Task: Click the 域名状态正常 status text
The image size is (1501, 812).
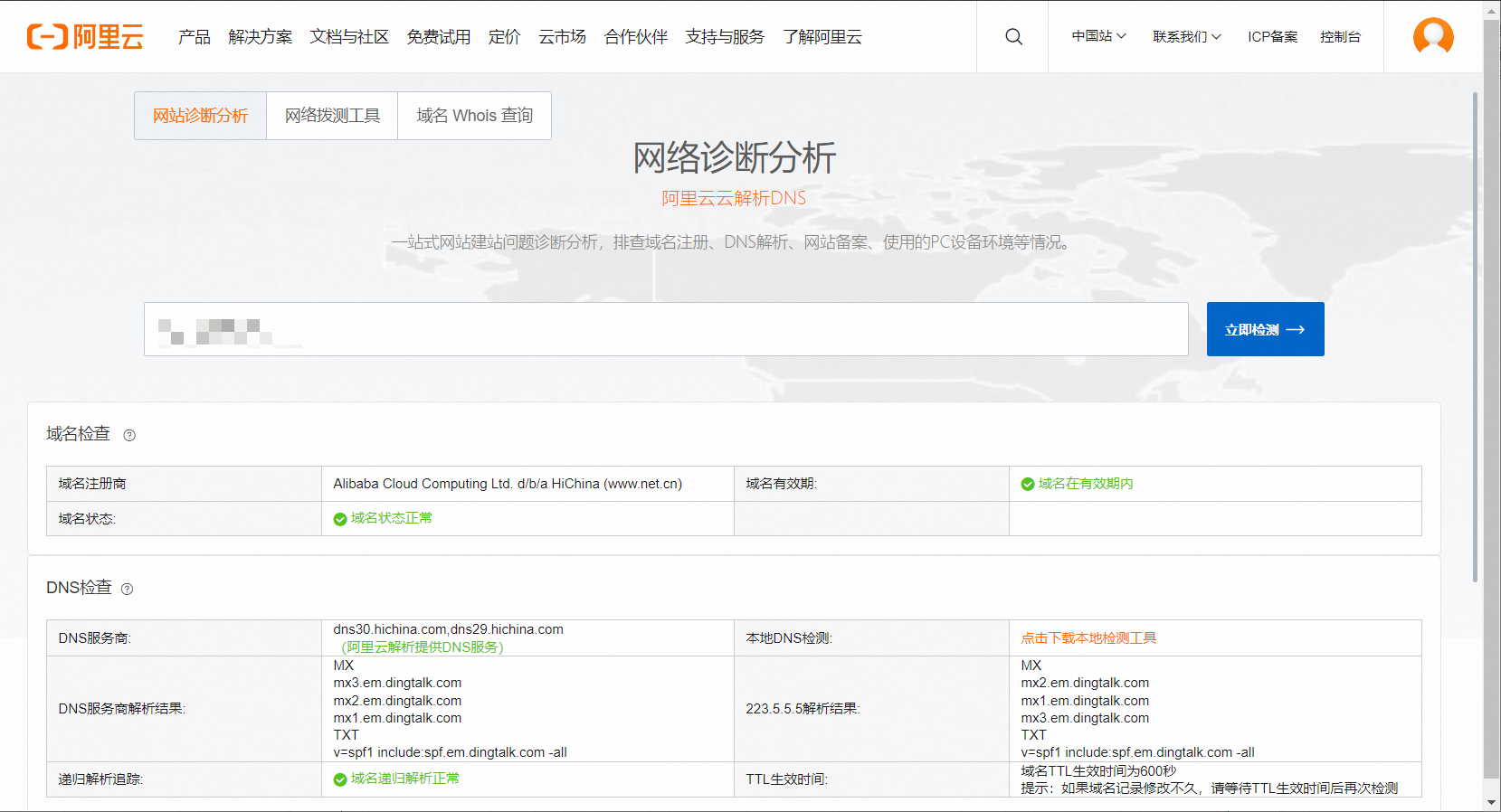Action: (392, 518)
